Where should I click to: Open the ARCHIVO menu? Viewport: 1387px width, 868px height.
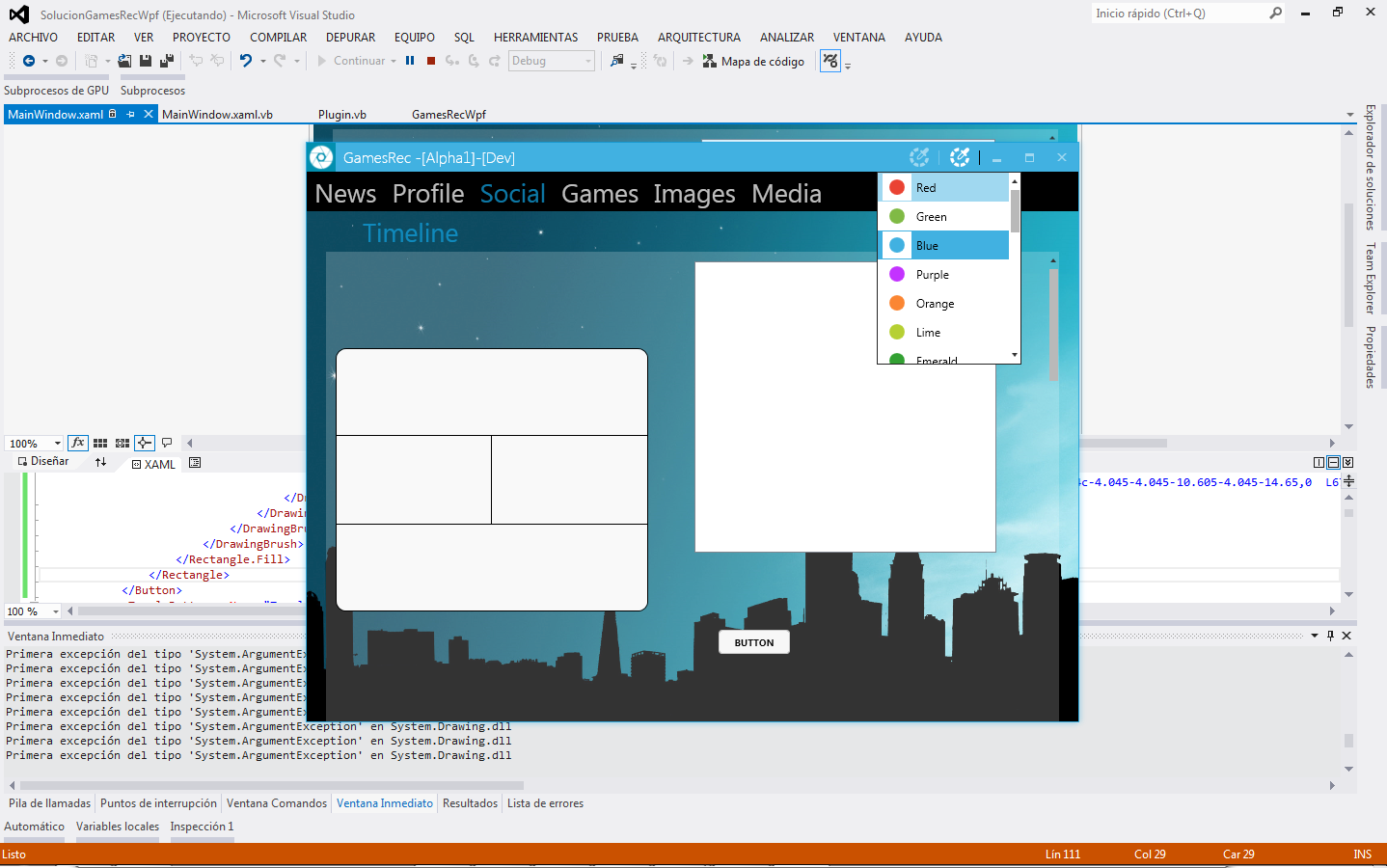(34, 38)
